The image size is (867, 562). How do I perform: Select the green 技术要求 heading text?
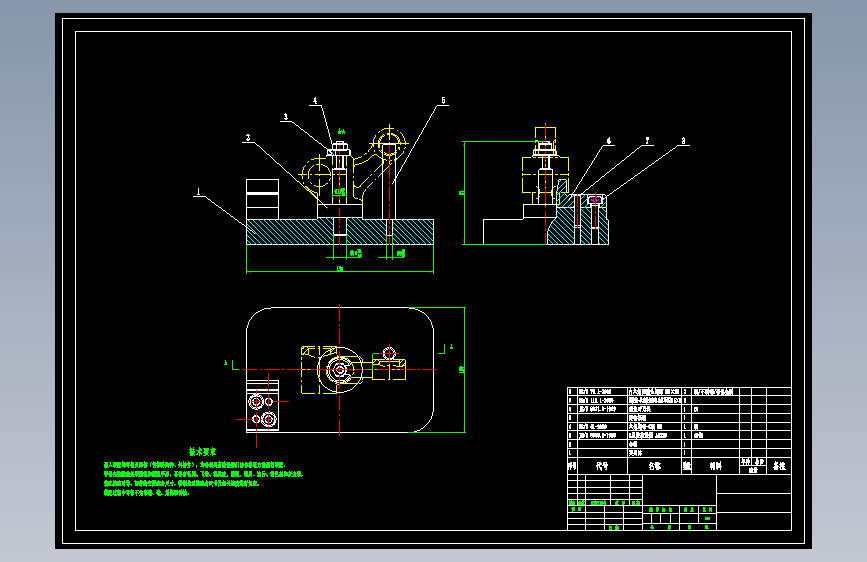pos(203,452)
